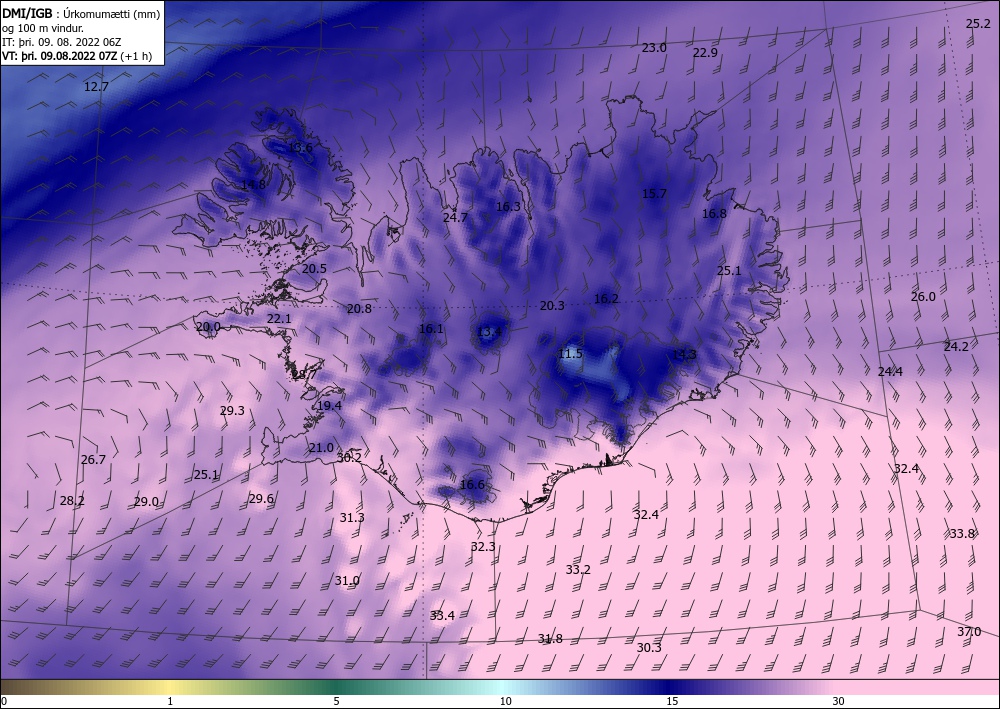Click the VT þri. 09.08.2022 07Z line

[x=59, y=56]
